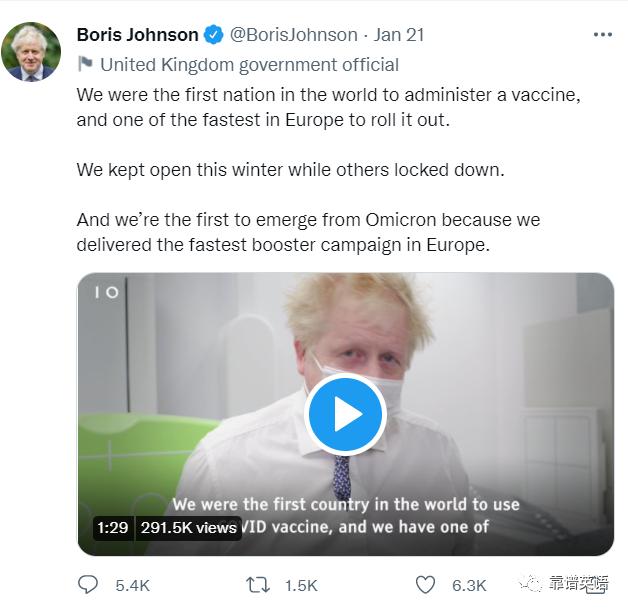Click the Jan 21 timestamp
The image size is (628, 609).
pos(399,35)
